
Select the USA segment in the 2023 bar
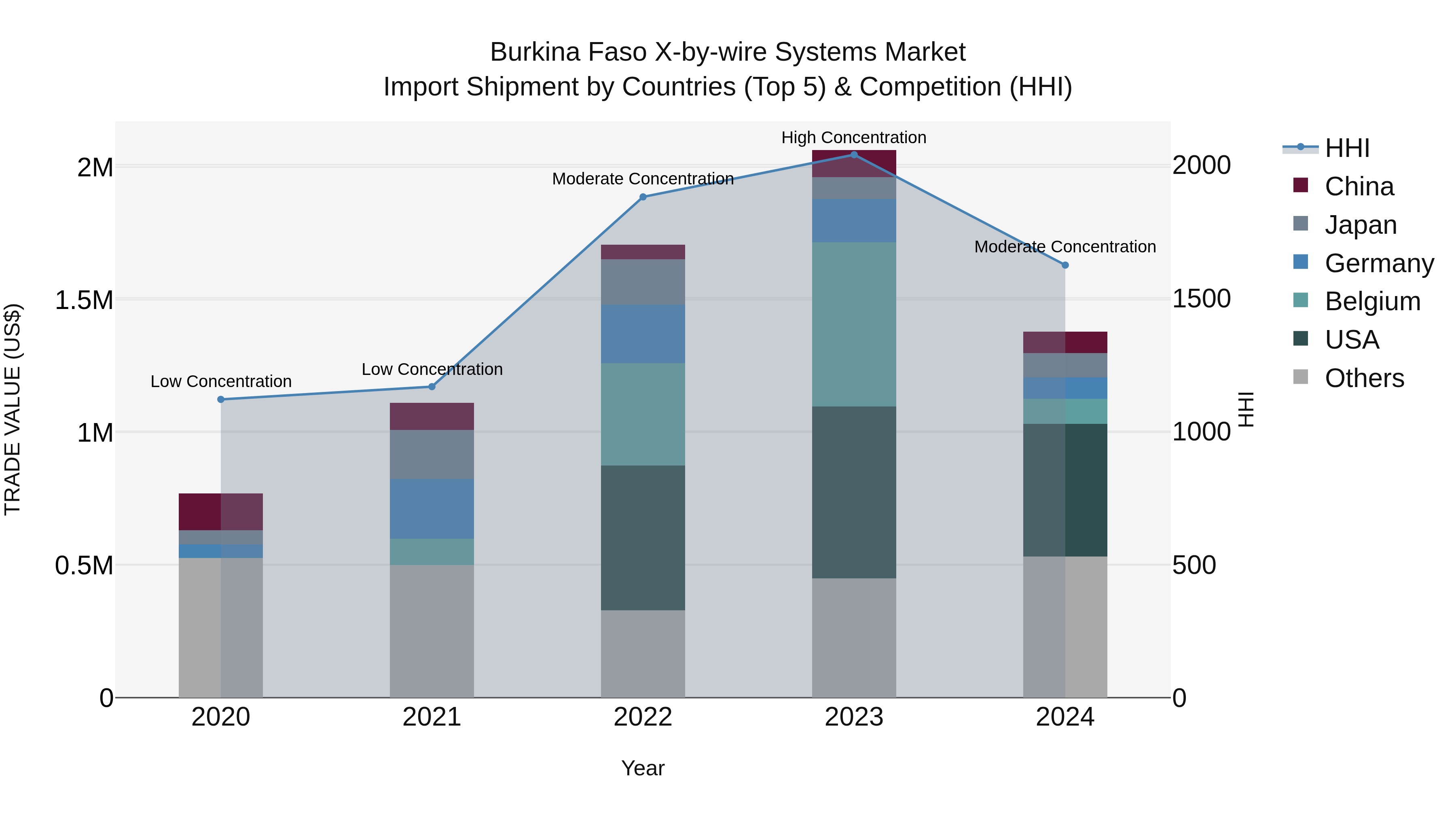pyautogui.click(x=854, y=492)
